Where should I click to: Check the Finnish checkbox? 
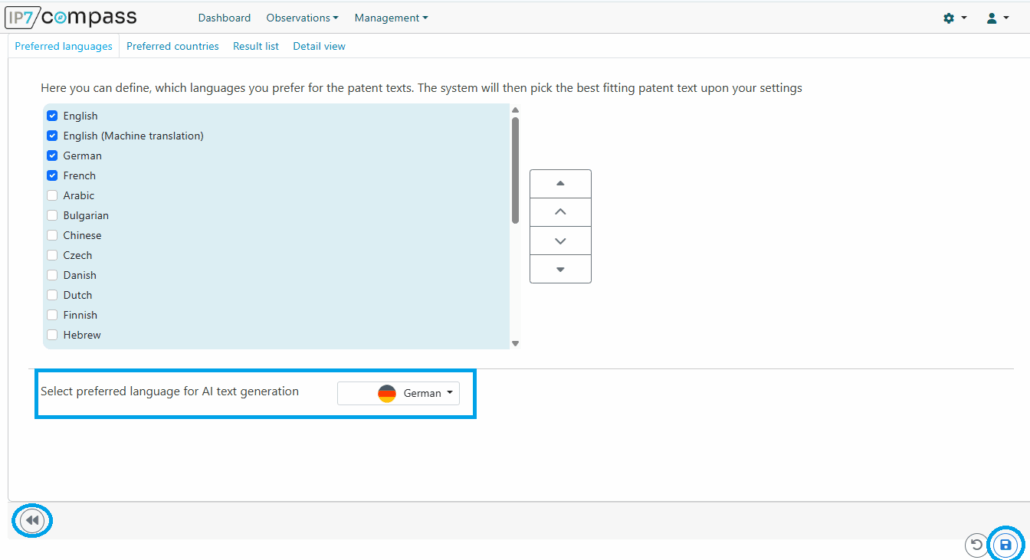click(52, 315)
